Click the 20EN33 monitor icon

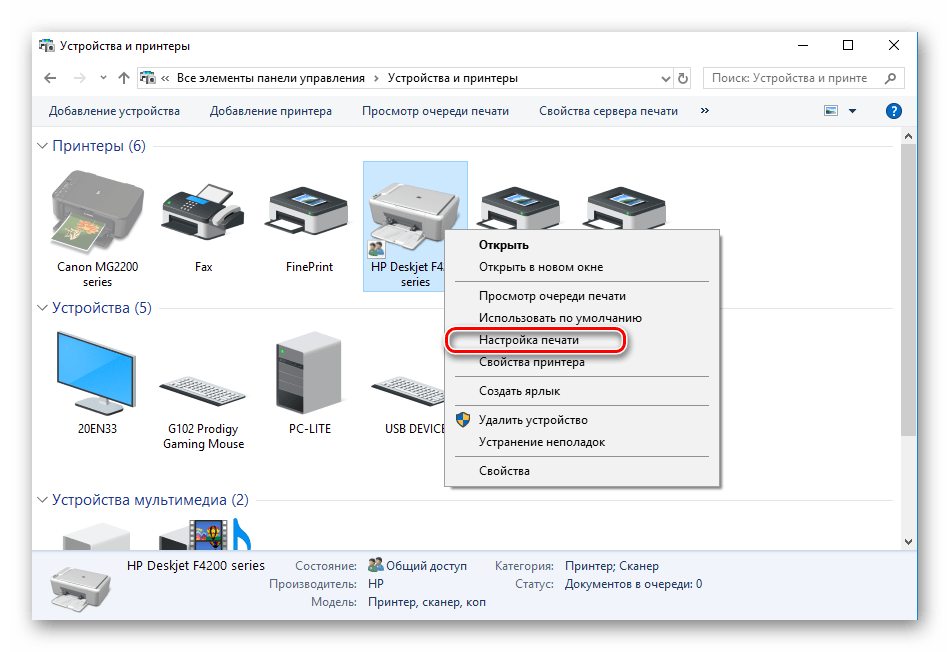click(x=97, y=372)
